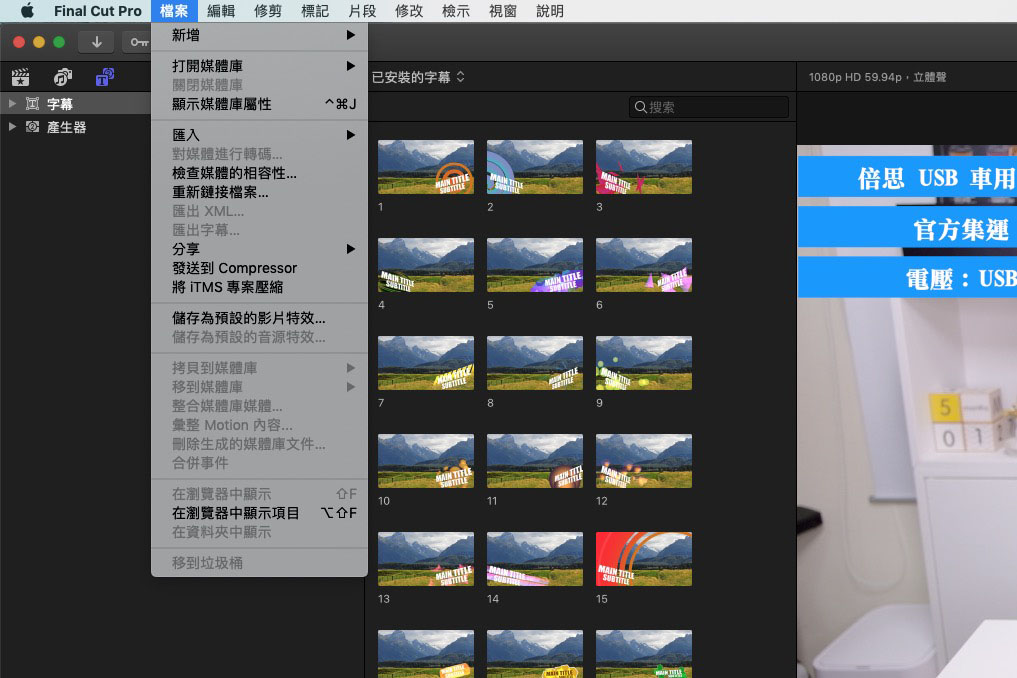The height and width of the screenshot is (678, 1017).
Task: Expand the 產生器 disclosure triangle
Action: click(10, 128)
